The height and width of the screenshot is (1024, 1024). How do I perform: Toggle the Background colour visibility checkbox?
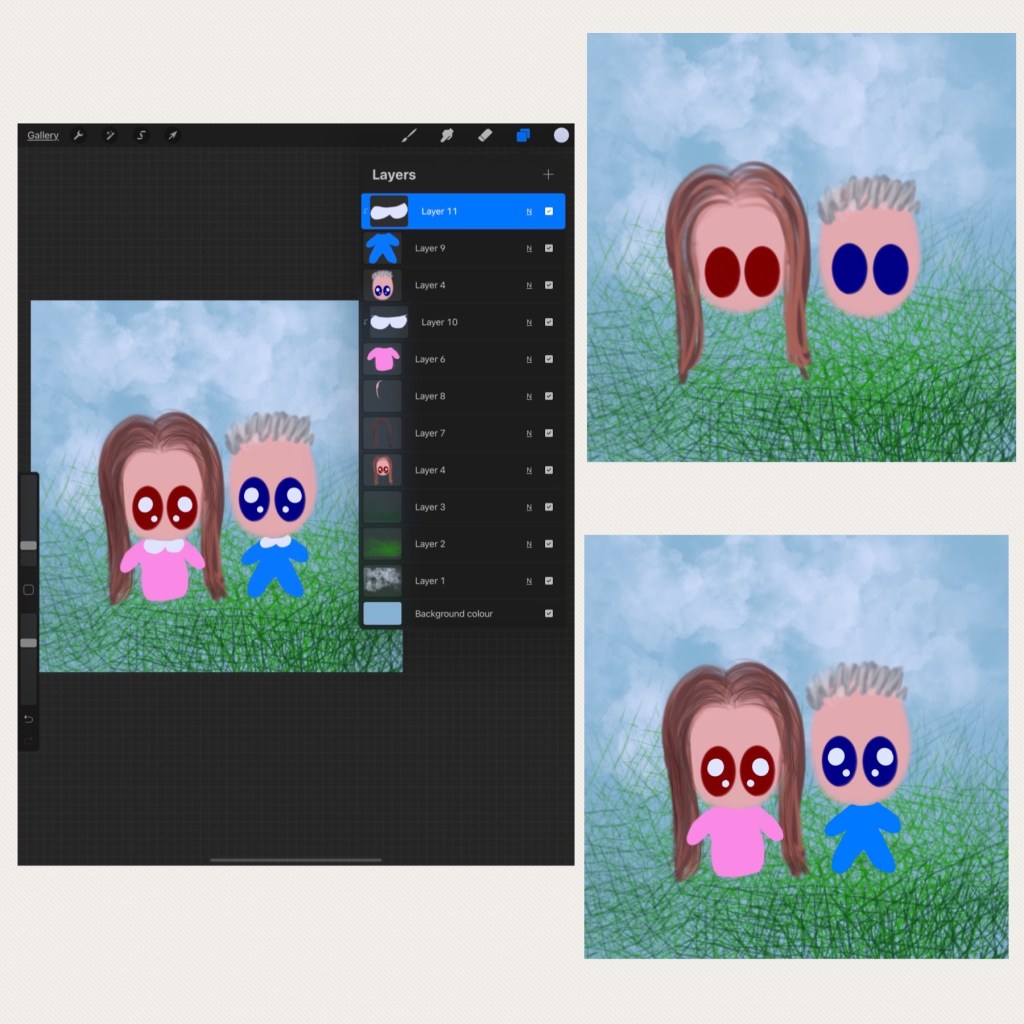[549, 614]
